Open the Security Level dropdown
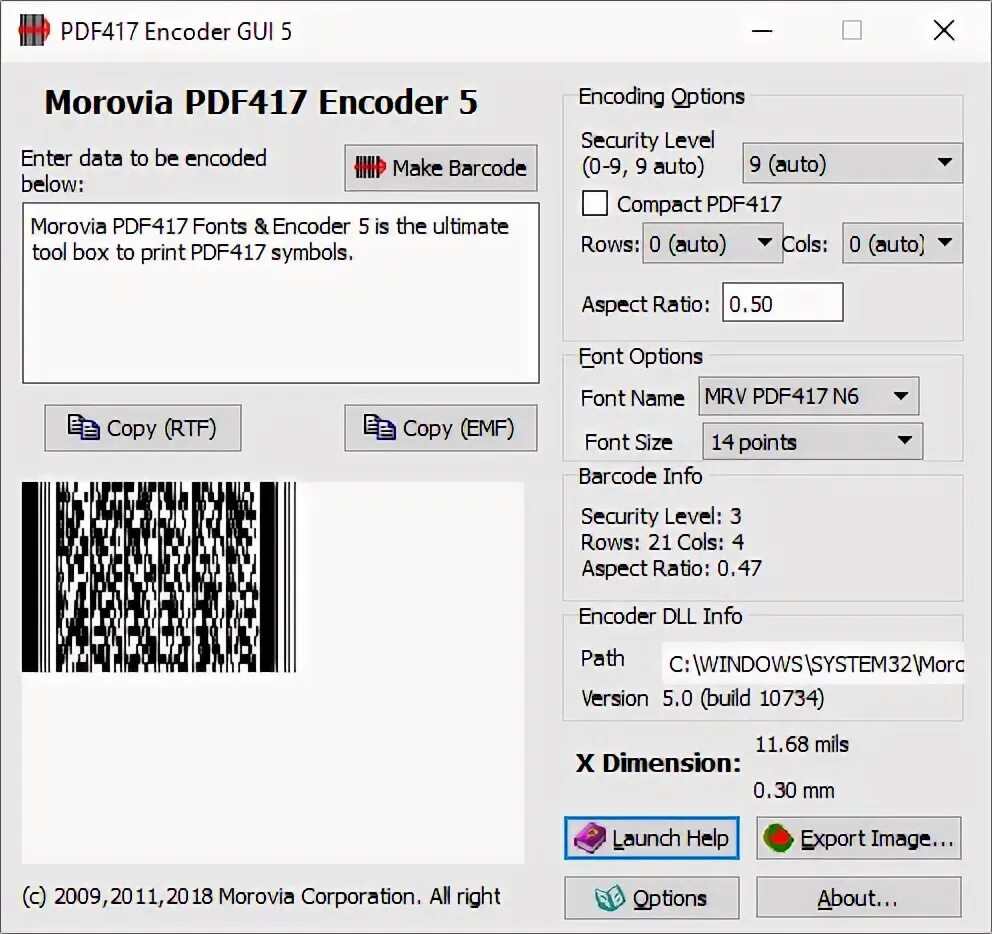Image resolution: width=992 pixels, height=934 pixels. 852,164
